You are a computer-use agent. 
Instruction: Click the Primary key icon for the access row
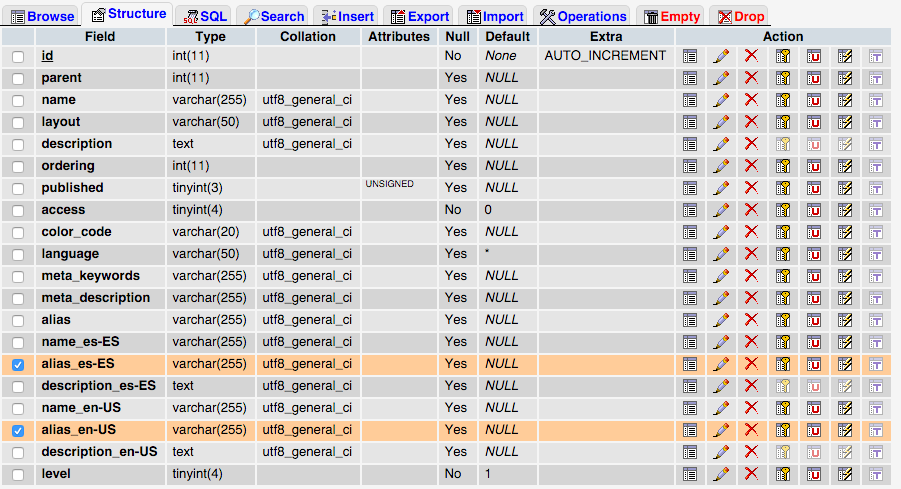point(783,210)
